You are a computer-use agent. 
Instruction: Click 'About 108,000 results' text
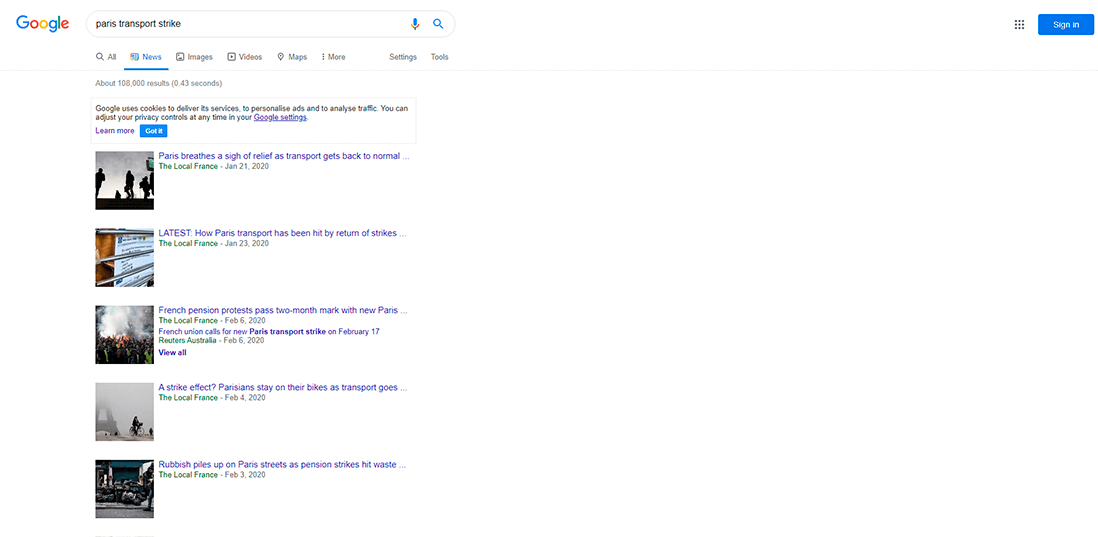tap(158, 83)
